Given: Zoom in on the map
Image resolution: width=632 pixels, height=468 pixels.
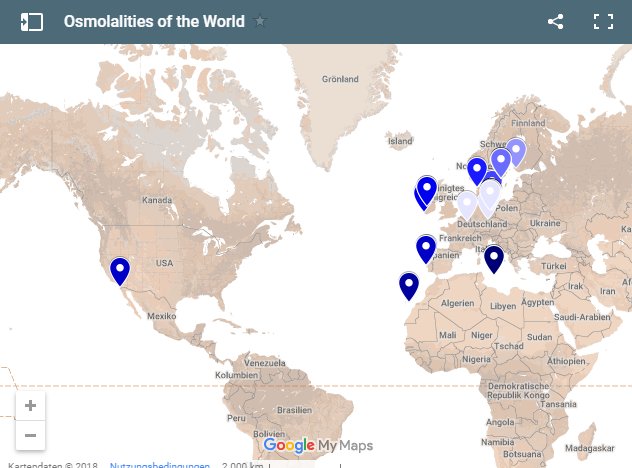Looking at the screenshot, I should 30,406.
